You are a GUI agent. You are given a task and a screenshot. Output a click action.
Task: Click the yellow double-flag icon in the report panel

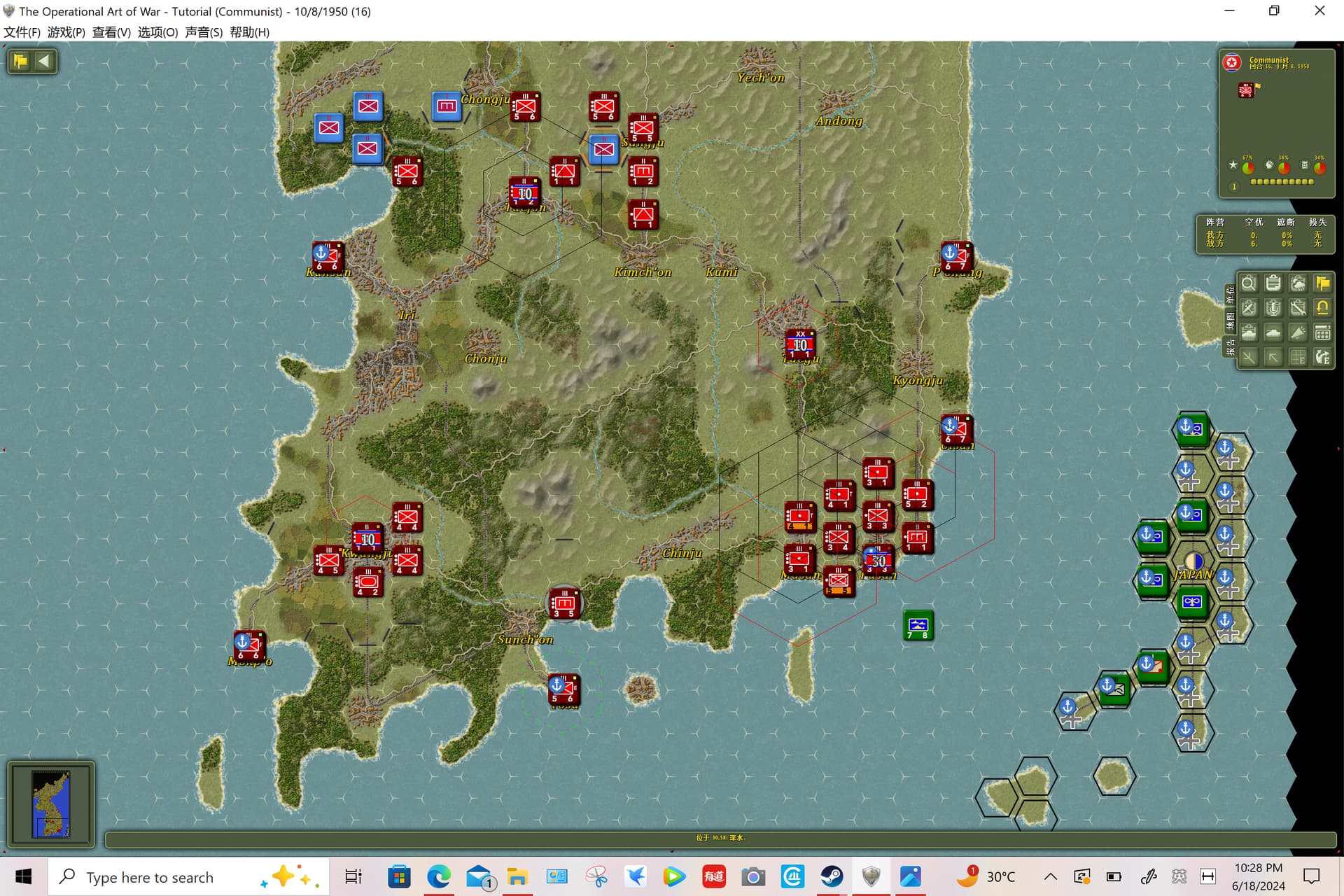[1322, 283]
